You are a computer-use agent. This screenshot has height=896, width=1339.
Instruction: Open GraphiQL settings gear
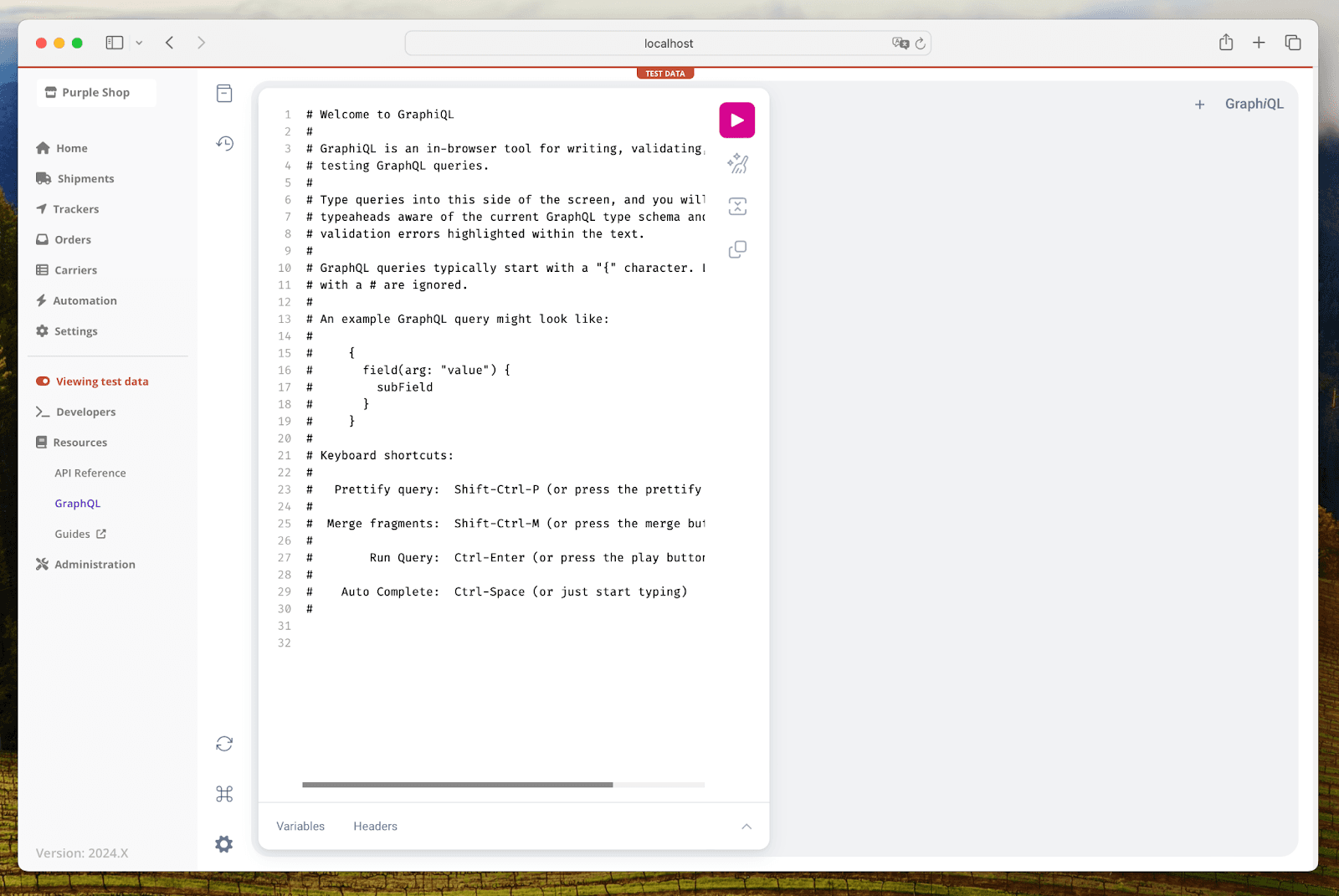coord(224,844)
